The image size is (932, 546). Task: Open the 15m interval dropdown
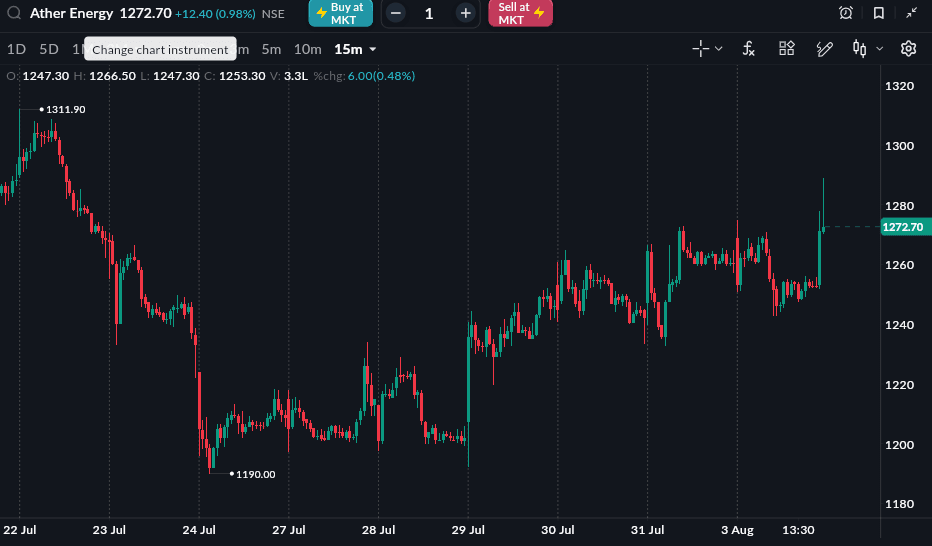click(x=355, y=49)
